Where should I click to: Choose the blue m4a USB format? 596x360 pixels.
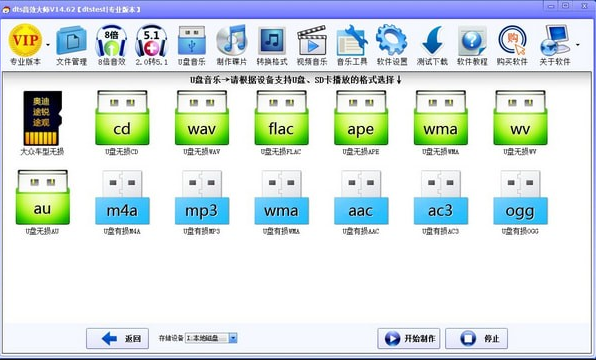(x=122, y=197)
